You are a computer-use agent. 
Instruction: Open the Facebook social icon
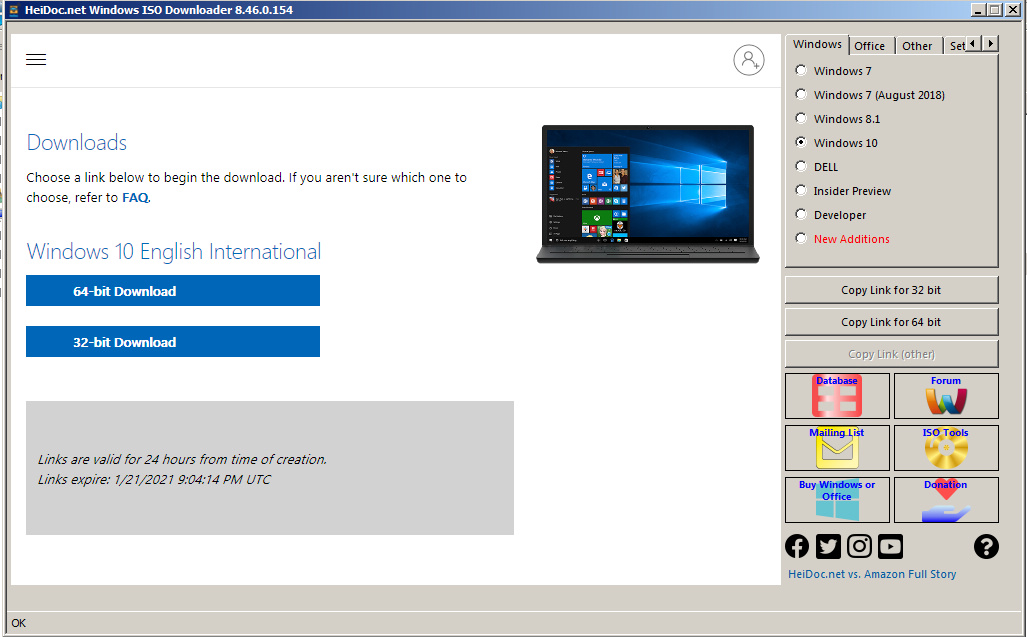(x=797, y=546)
